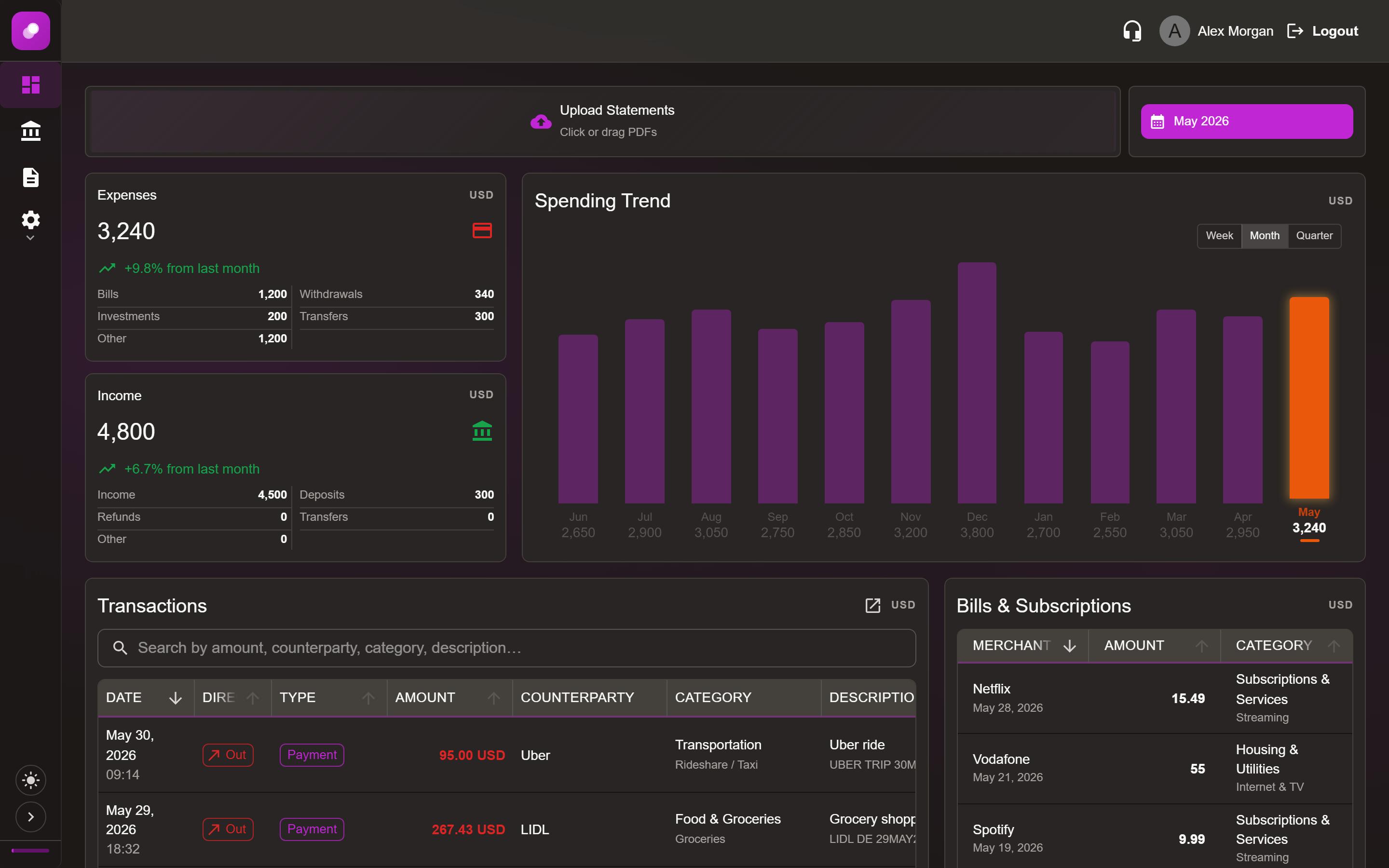Open the Dashboard sidebar icon
Viewport: 1389px width, 868px height.
click(30, 85)
